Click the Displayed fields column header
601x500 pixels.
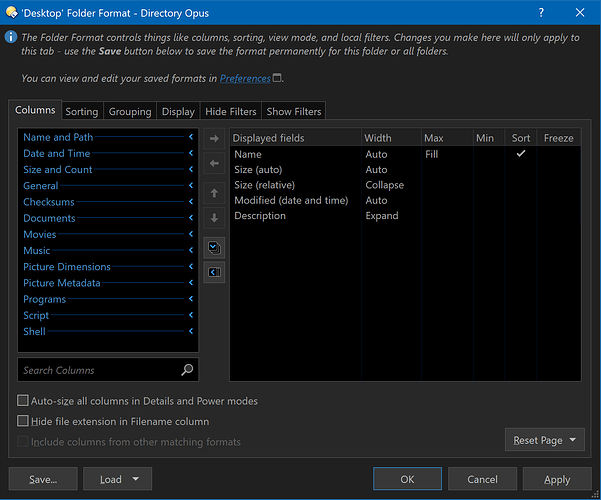(296, 138)
